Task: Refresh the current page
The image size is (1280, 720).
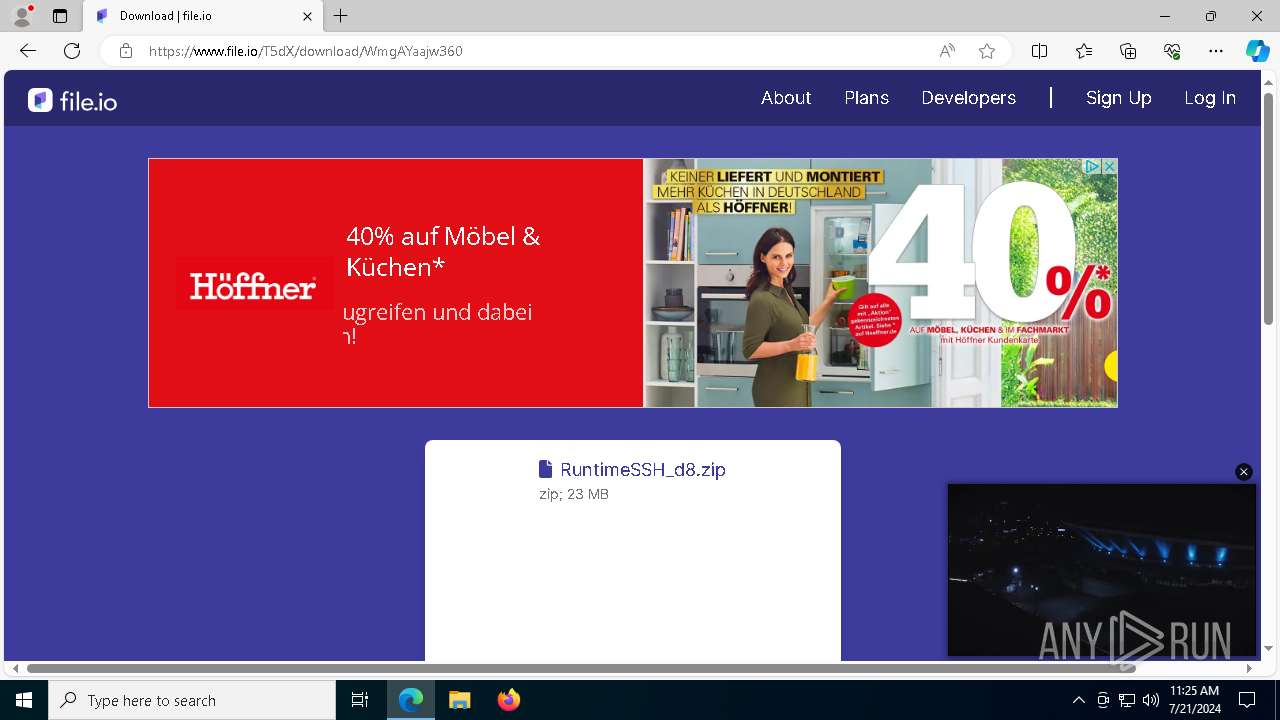Action: pyautogui.click(x=72, y=51)
